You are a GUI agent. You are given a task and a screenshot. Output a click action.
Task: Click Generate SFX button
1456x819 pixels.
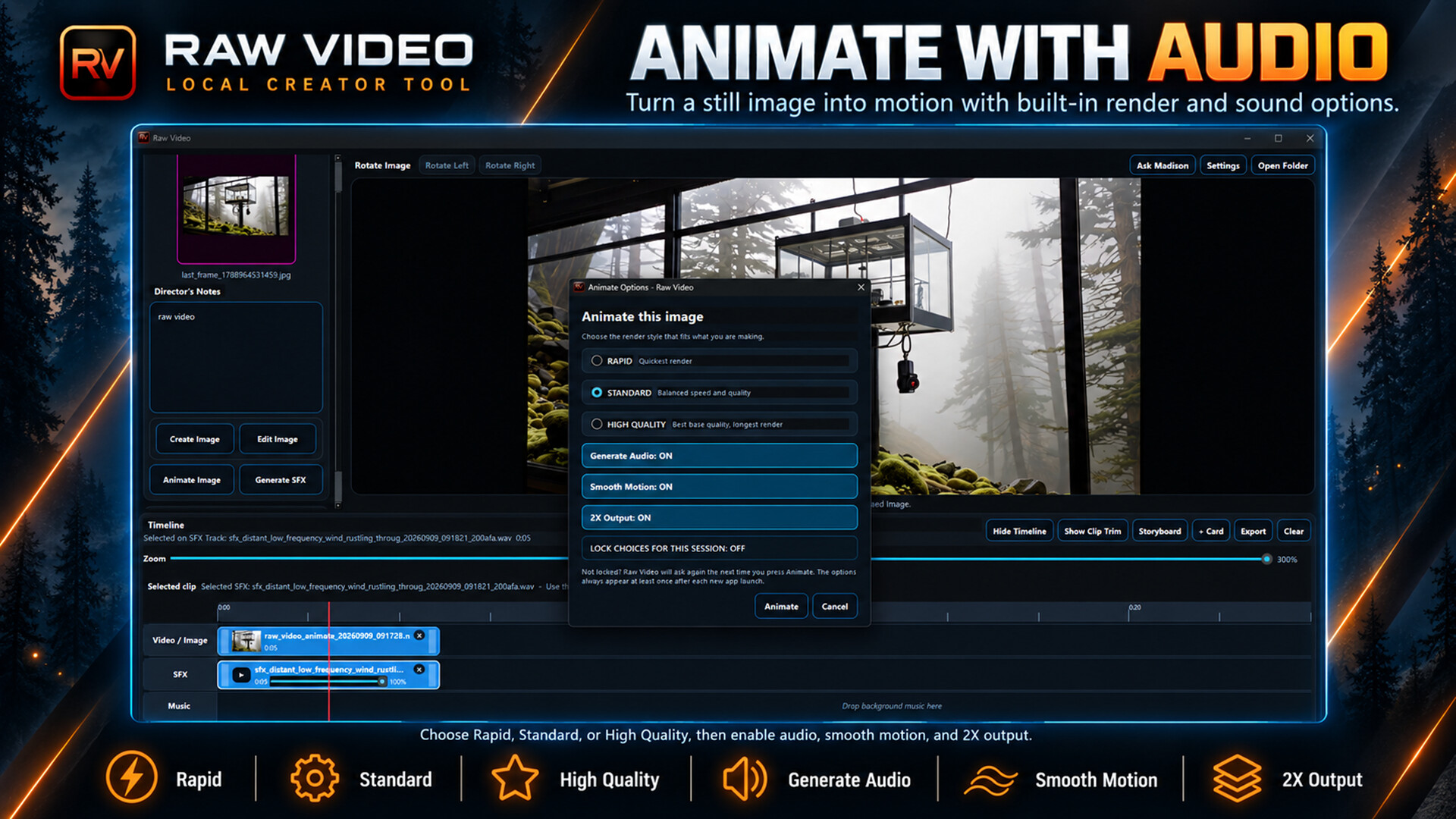(281, 480)
